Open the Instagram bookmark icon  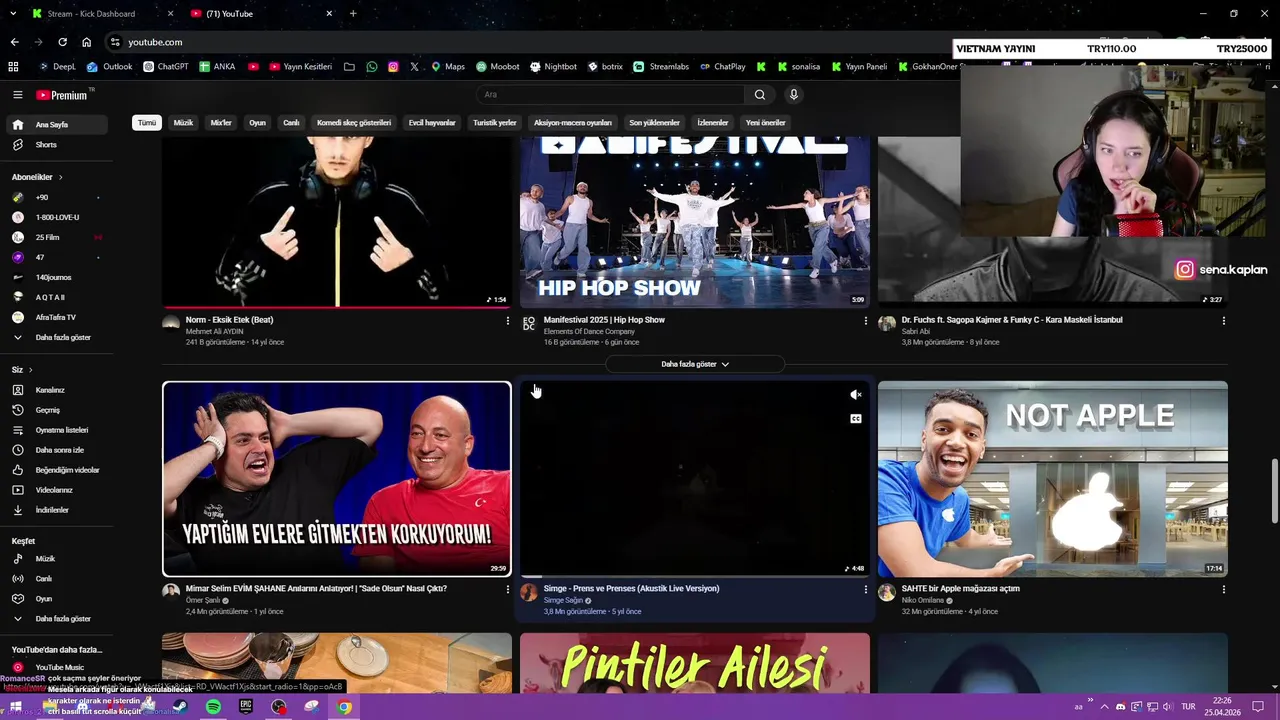393,67
